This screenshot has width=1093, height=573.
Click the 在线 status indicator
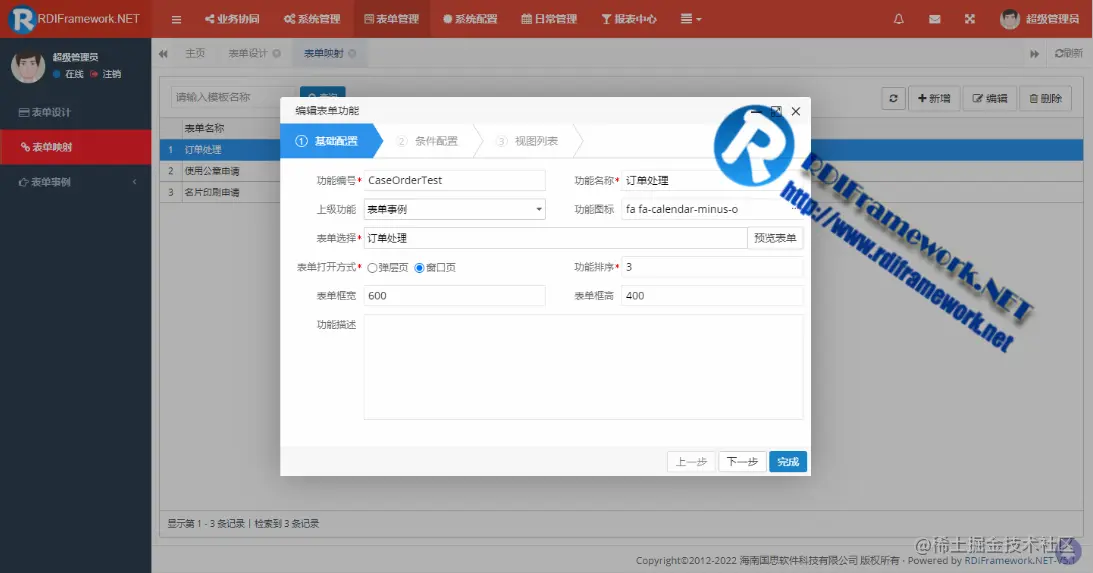point(69,74)
